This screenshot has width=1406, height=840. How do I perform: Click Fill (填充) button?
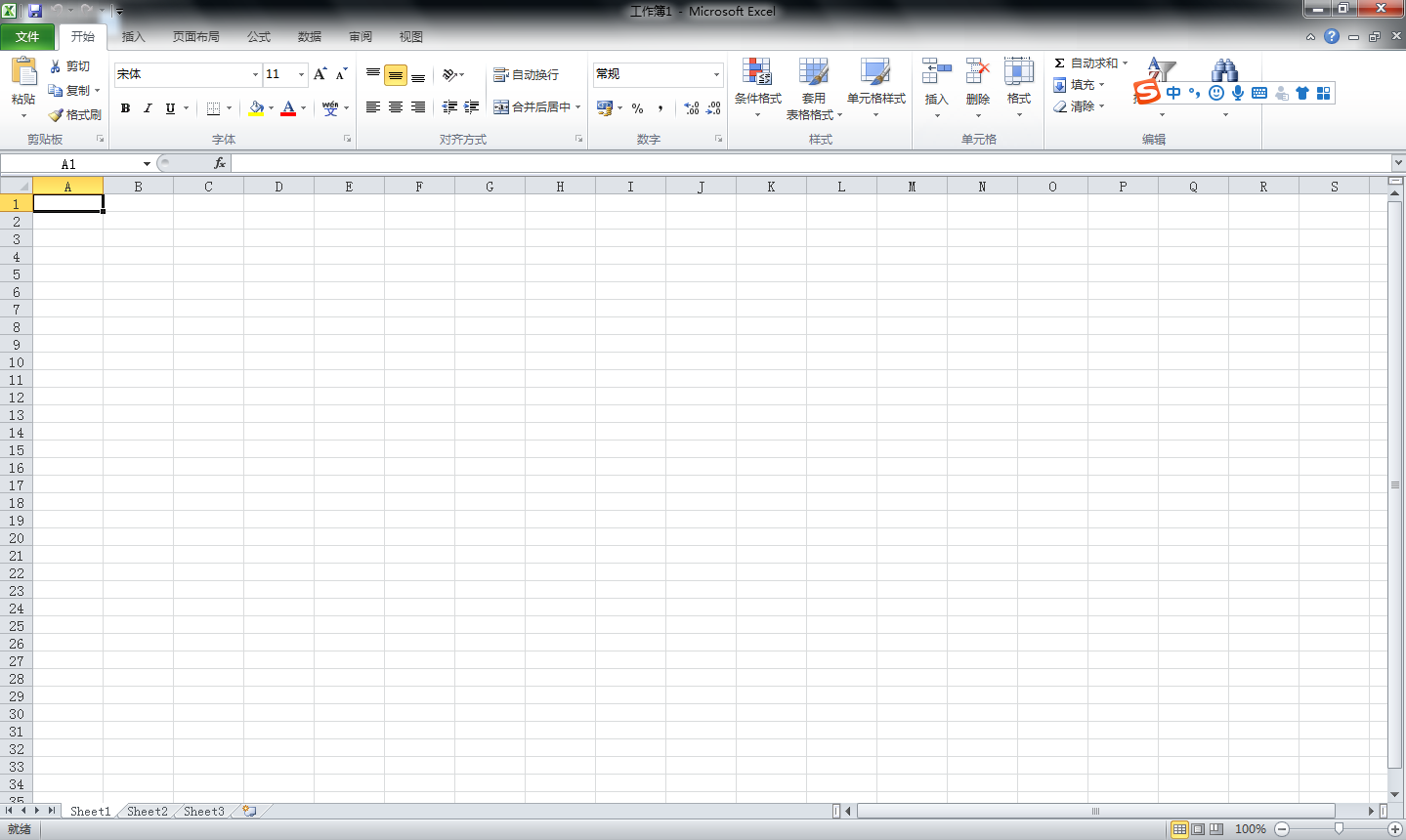tap(1079, 85)
